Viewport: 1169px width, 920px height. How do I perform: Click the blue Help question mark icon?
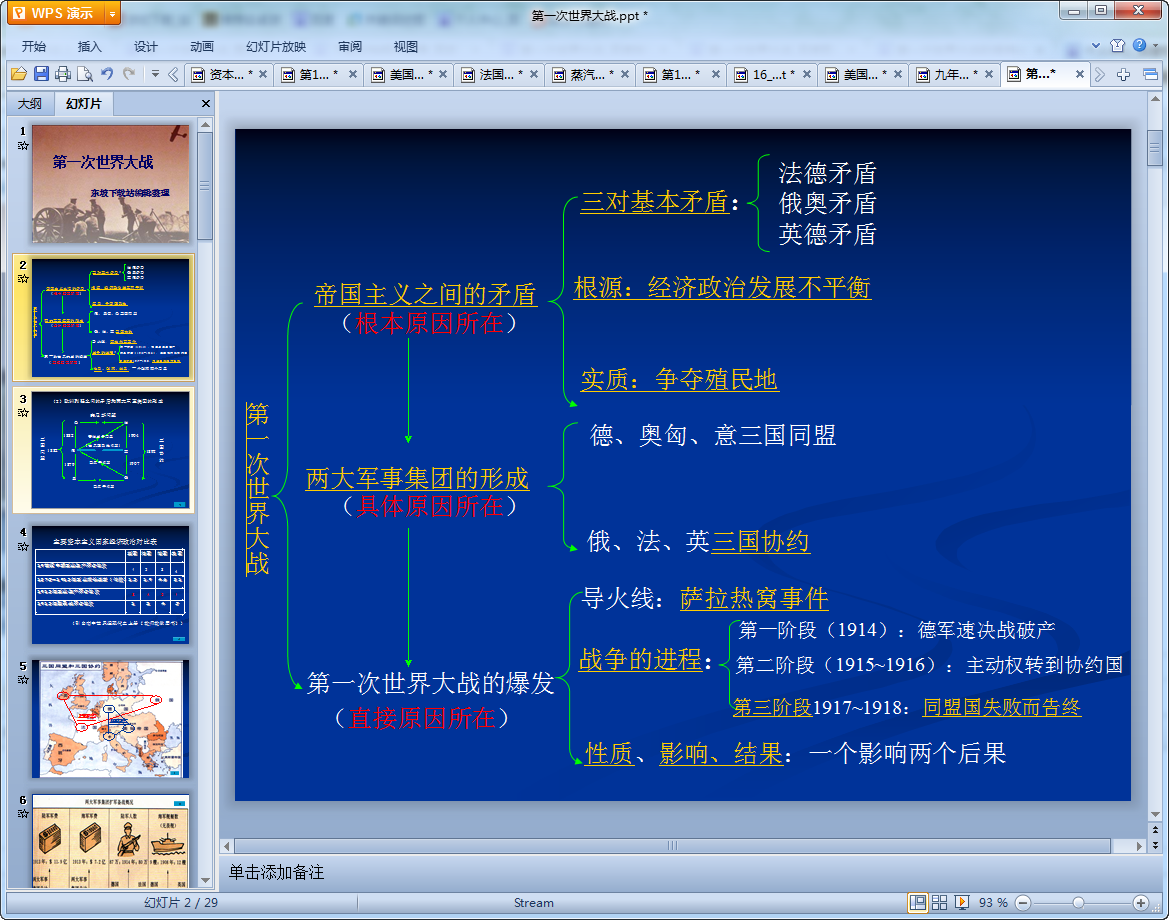[1139, 45]
